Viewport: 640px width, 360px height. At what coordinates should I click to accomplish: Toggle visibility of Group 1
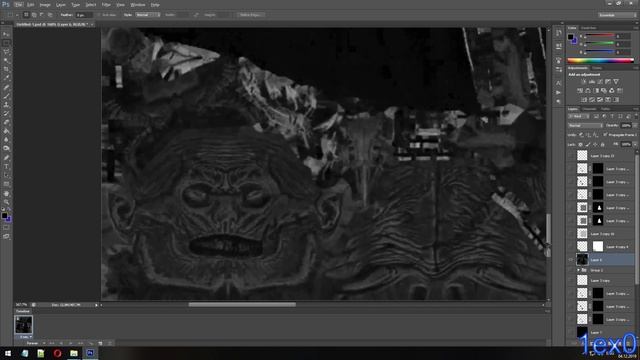pos(571,270)
